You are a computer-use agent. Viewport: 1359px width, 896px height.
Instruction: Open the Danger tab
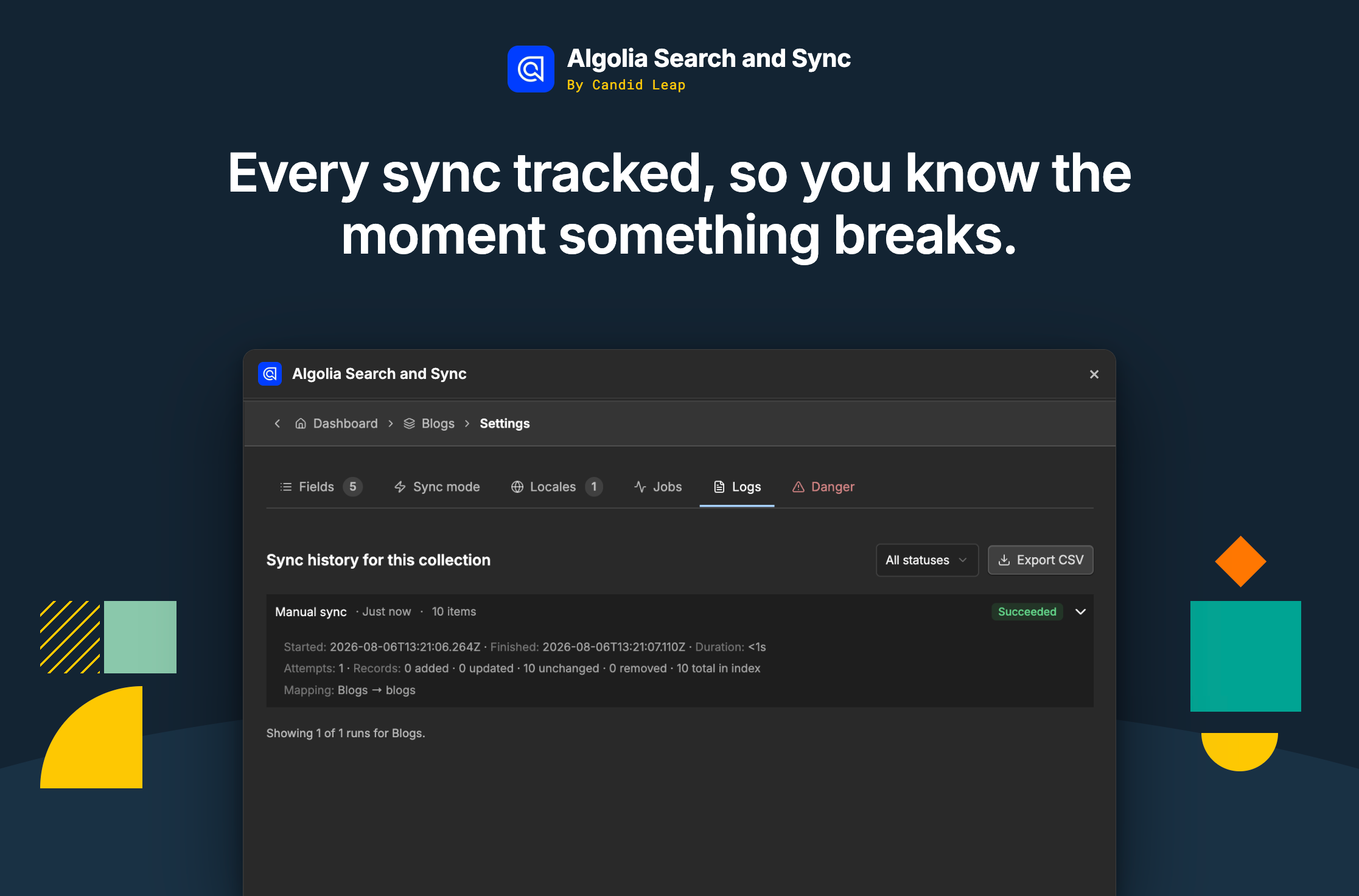(823, 487)
